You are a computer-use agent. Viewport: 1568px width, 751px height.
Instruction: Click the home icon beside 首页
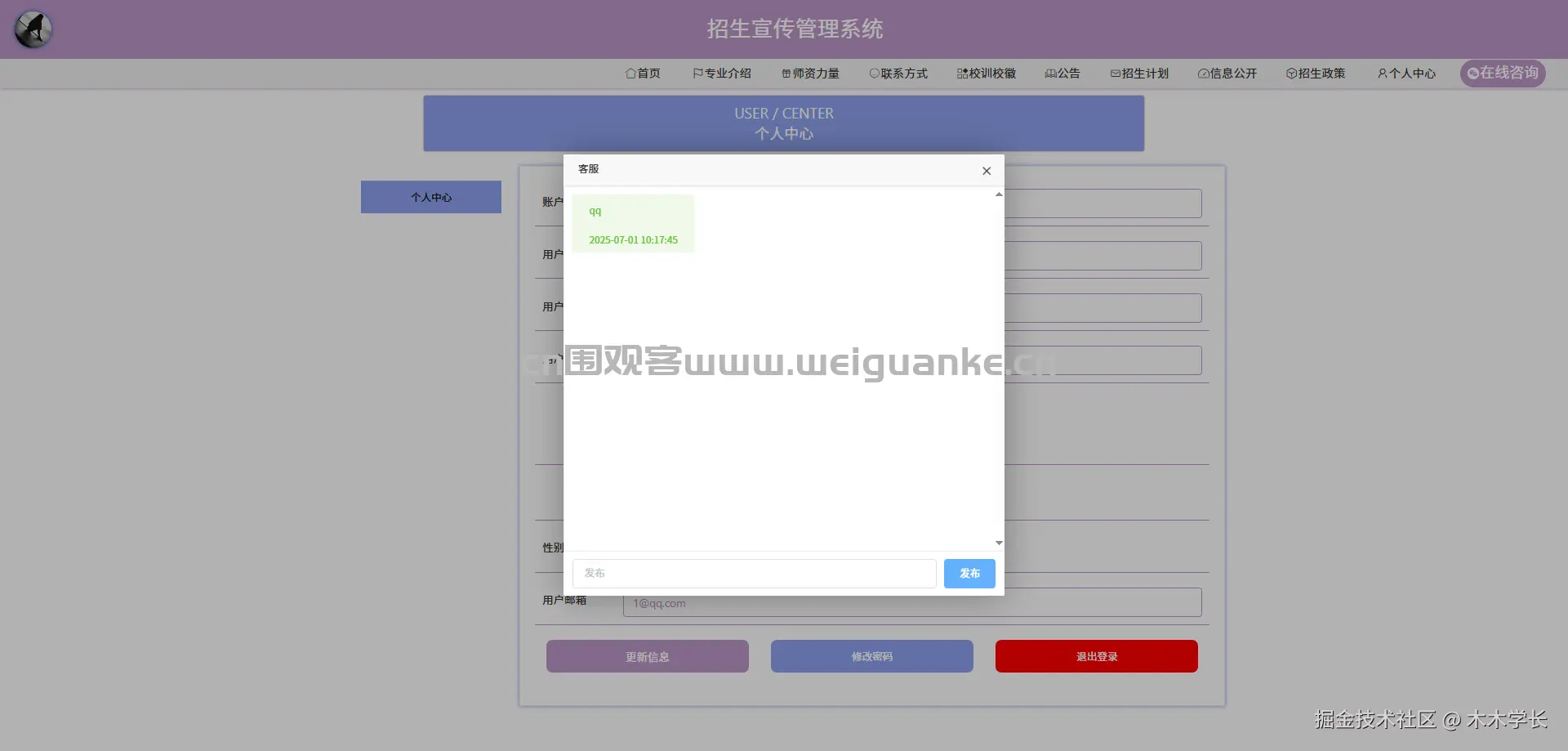point(630,74)
